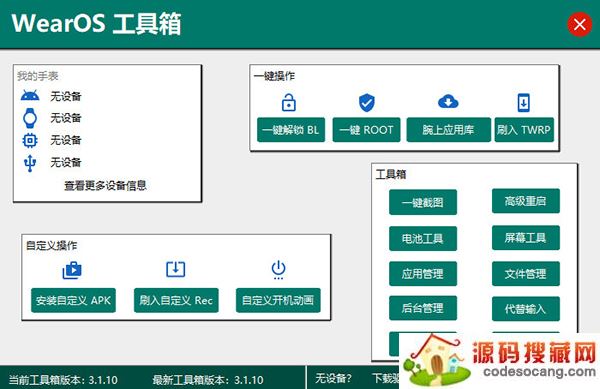Open the 腕上应用库 button
600x389 pixels.
(x=448, y=130)
